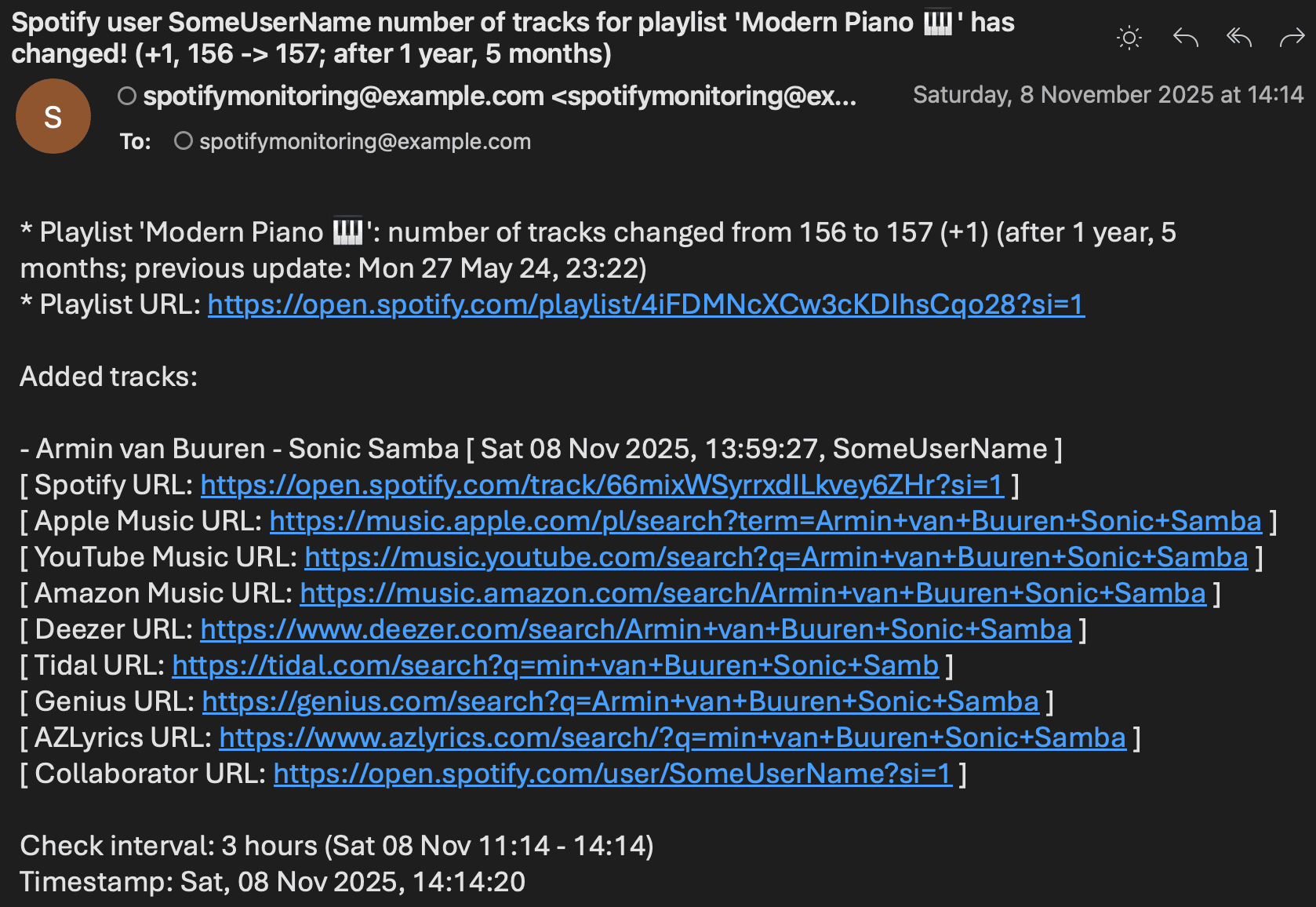Click the presence circle beside the sender address

tap(126, 96)
